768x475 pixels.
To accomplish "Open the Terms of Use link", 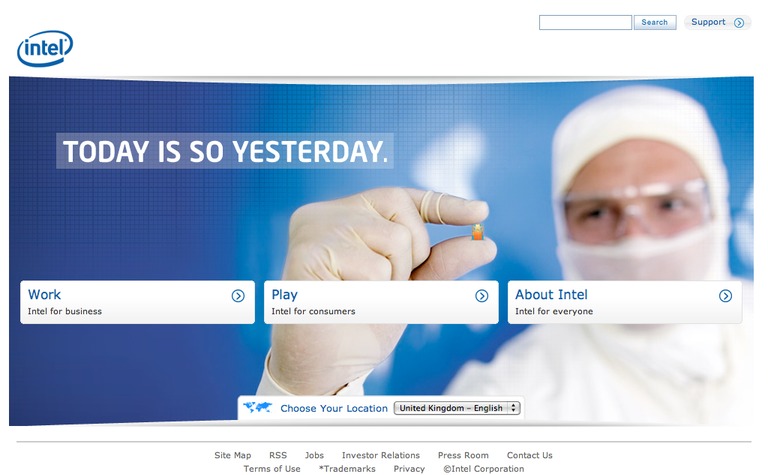I will pyautogui.click(x=272, y=469).
